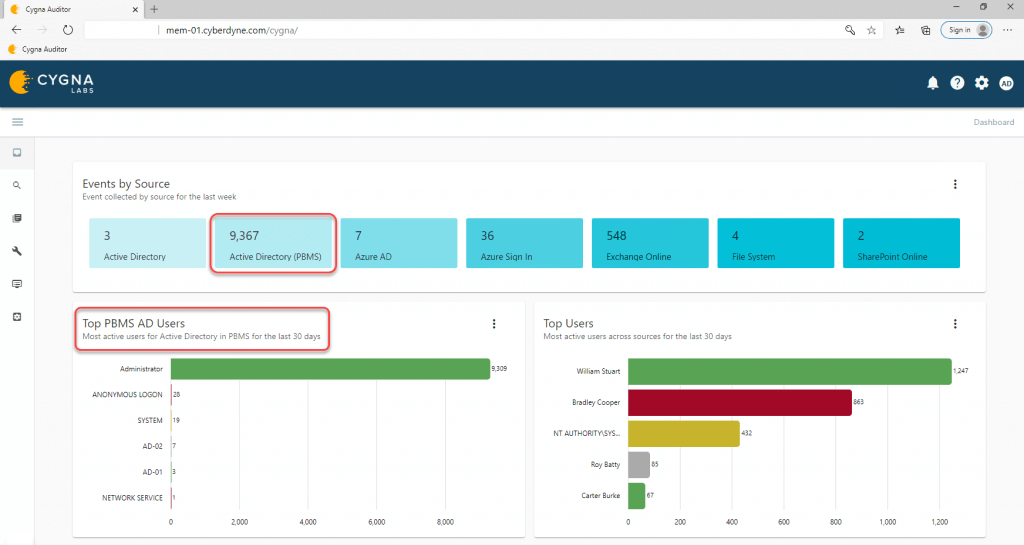Expand the Top Users panel options menu
Image resolution: width=1024 pixels, height=545 pixels.
point(955,323)
